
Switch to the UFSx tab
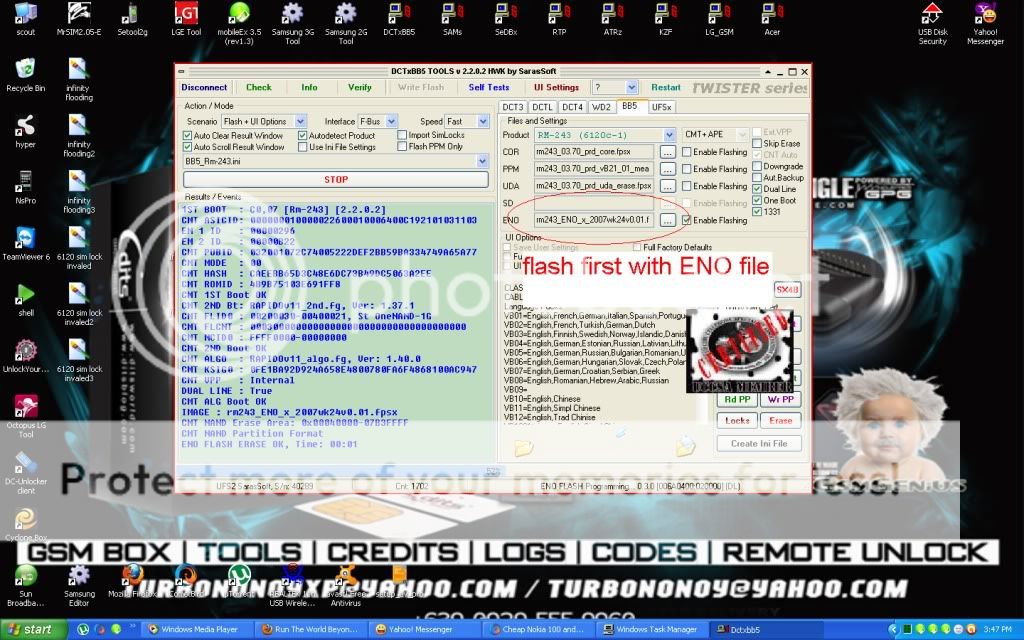coord(661,106)
